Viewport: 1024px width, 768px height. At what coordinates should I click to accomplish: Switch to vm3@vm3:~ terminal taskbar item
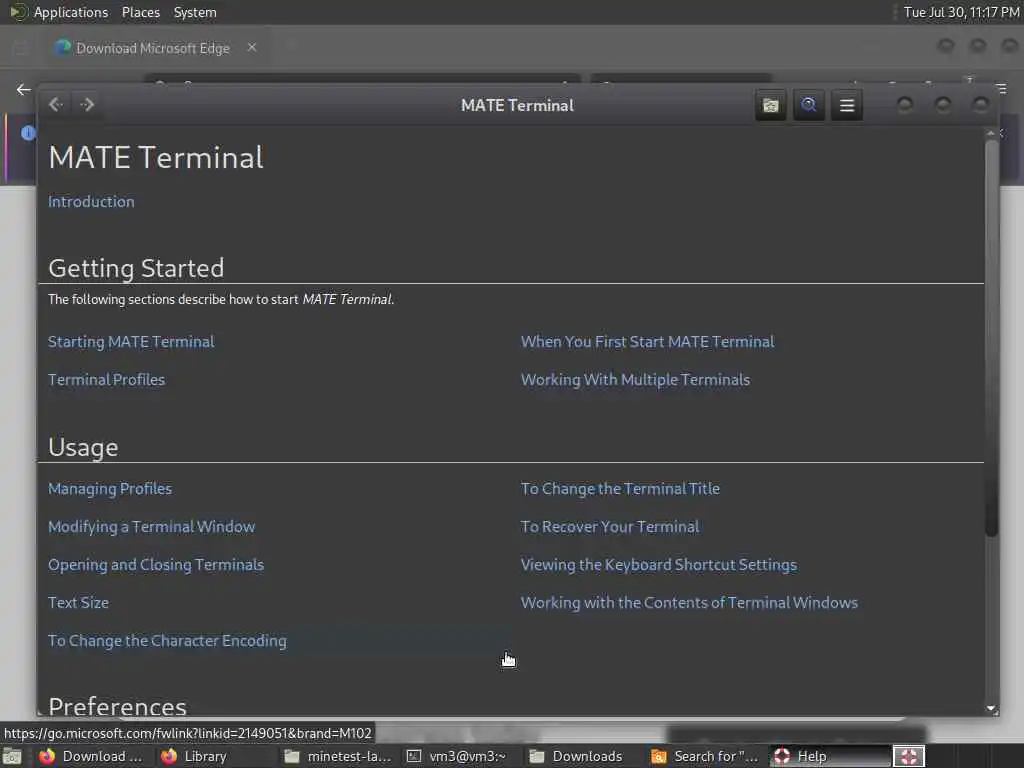[456, 756]
